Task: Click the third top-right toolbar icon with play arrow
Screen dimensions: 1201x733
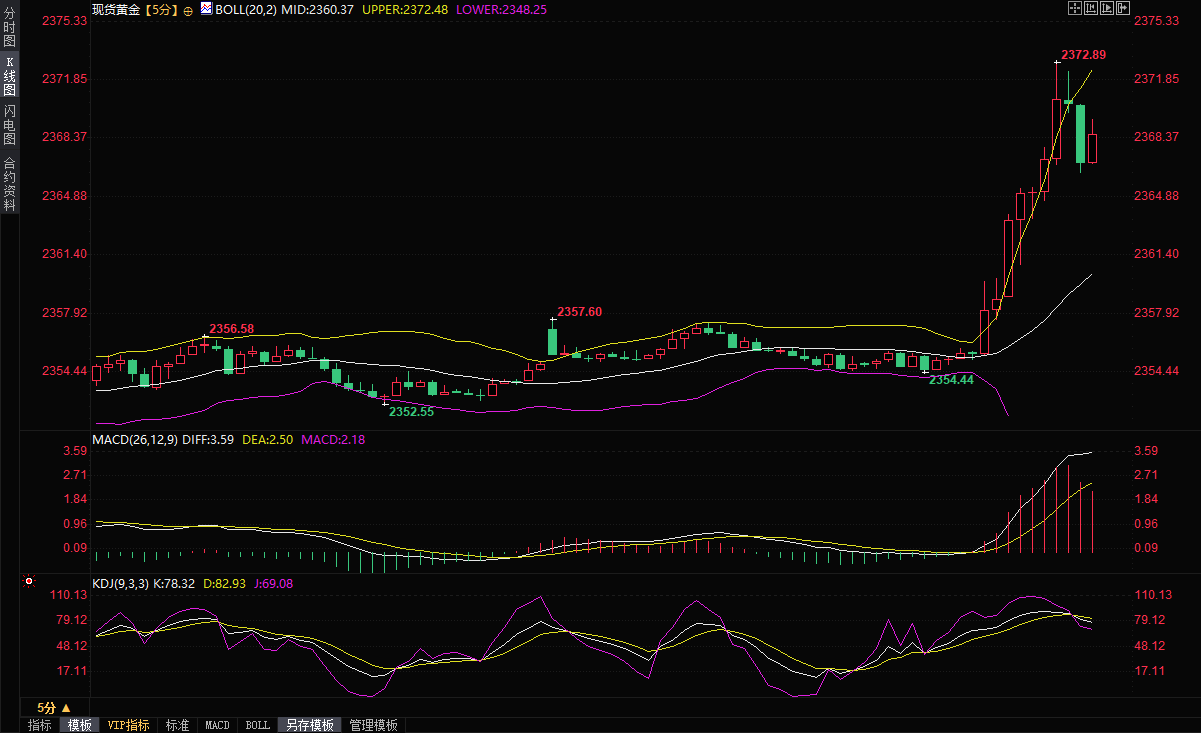Action: 1107,8
